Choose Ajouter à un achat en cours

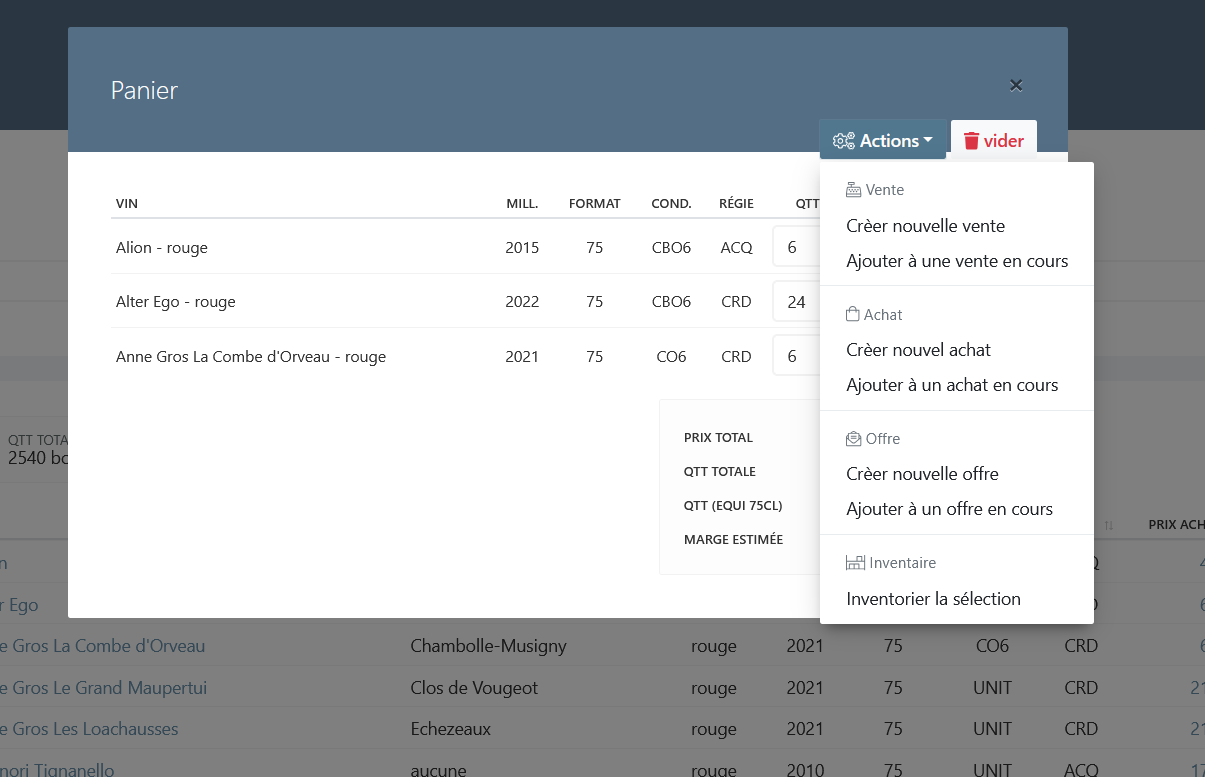952,385
